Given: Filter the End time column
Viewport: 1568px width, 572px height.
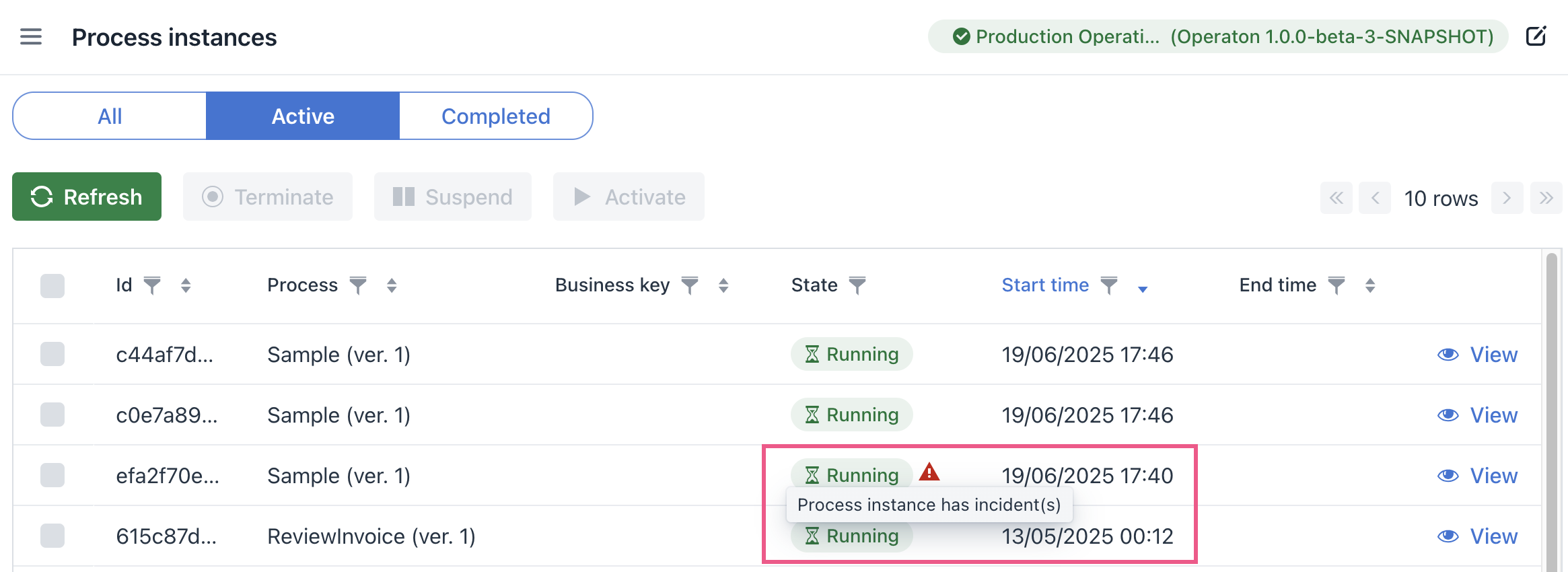Looking at the screenshot, I should [1337, 285].
